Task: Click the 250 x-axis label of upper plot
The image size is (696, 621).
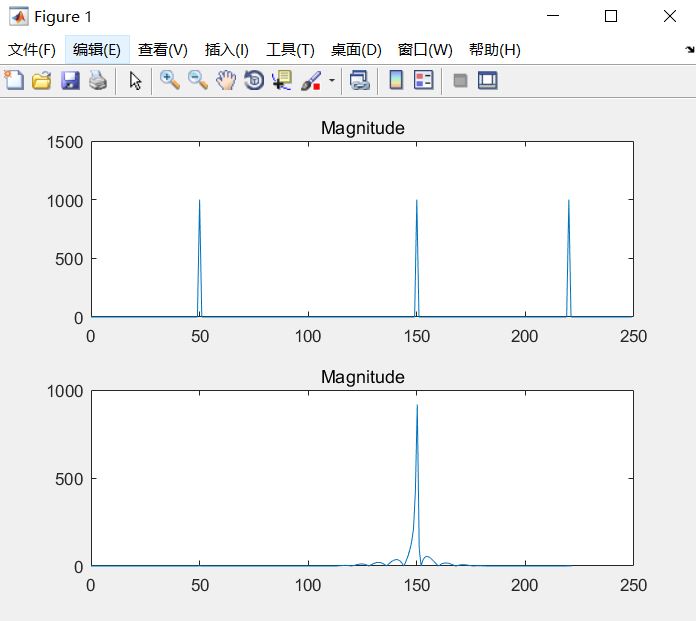Action: pyautogui.click(x=633, y=336)
